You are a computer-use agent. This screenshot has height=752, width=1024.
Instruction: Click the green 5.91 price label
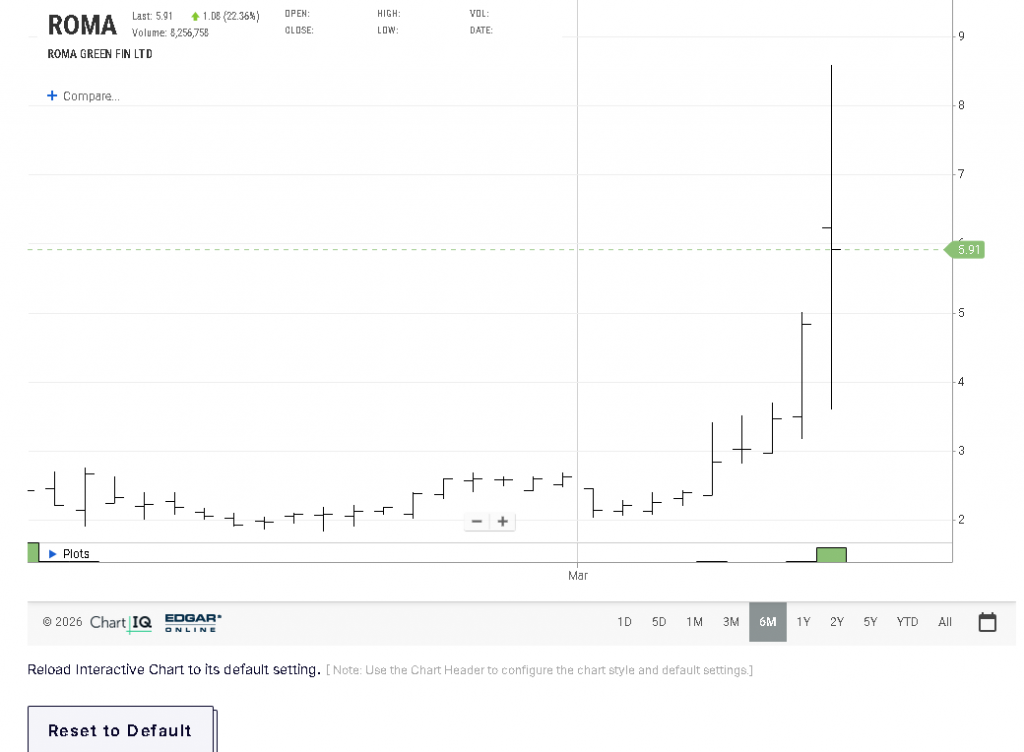point(967,249)
